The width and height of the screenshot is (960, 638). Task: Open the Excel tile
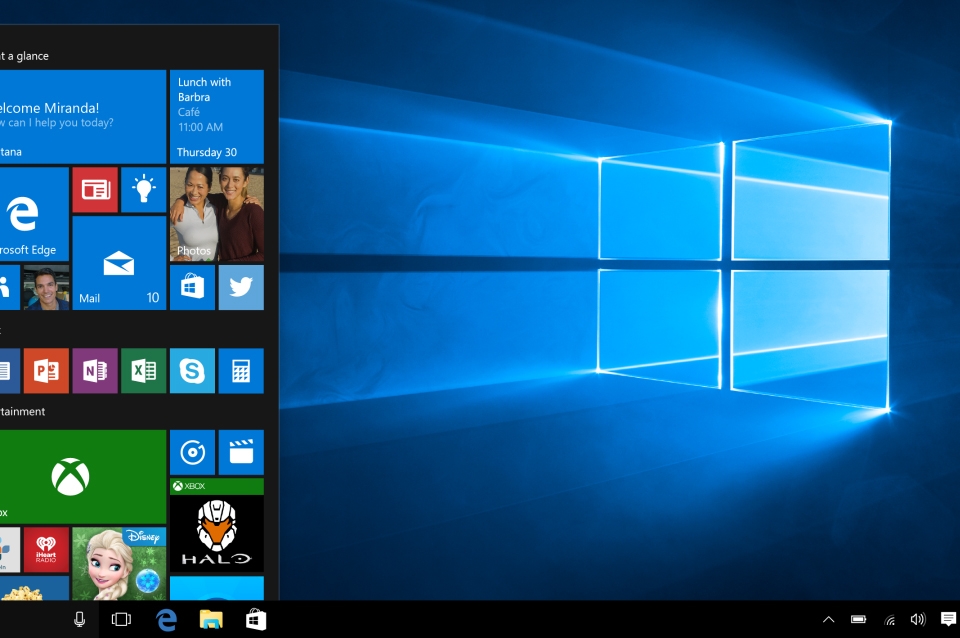[143, 371]
